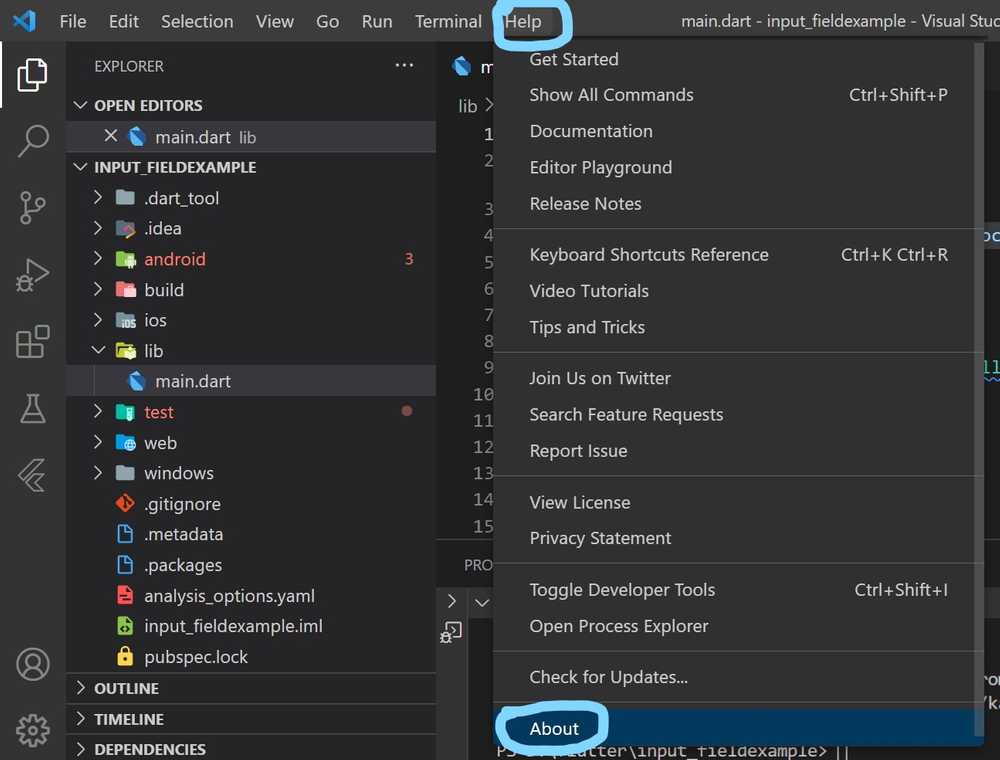Viewport: 1000px width, 760px height.
Task: Open Documentation from Help menu
Action: pyautogui.click(x=738, y=131)
